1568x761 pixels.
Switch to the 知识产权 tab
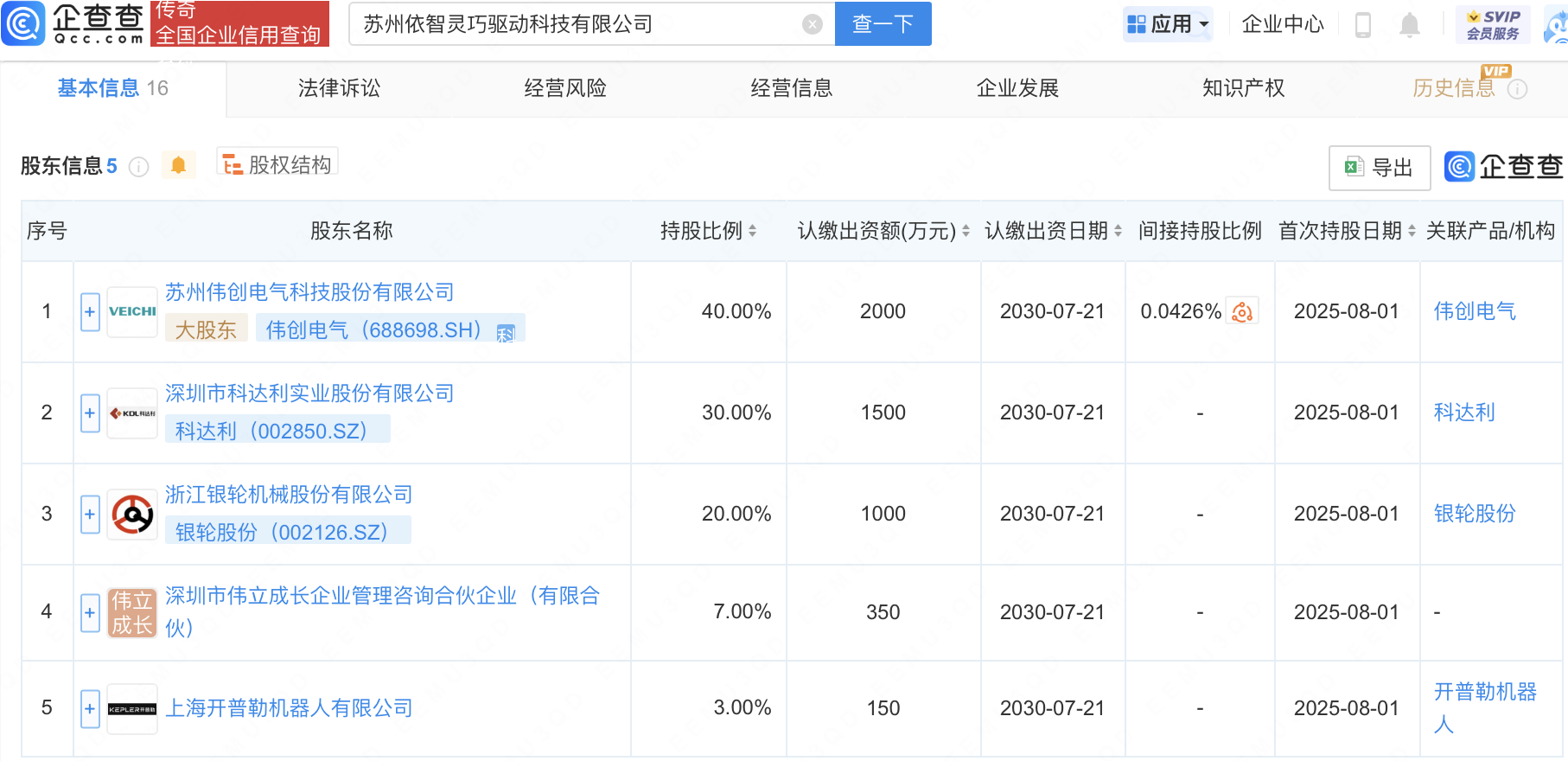pyautogui.click(x=1243, y=88)
